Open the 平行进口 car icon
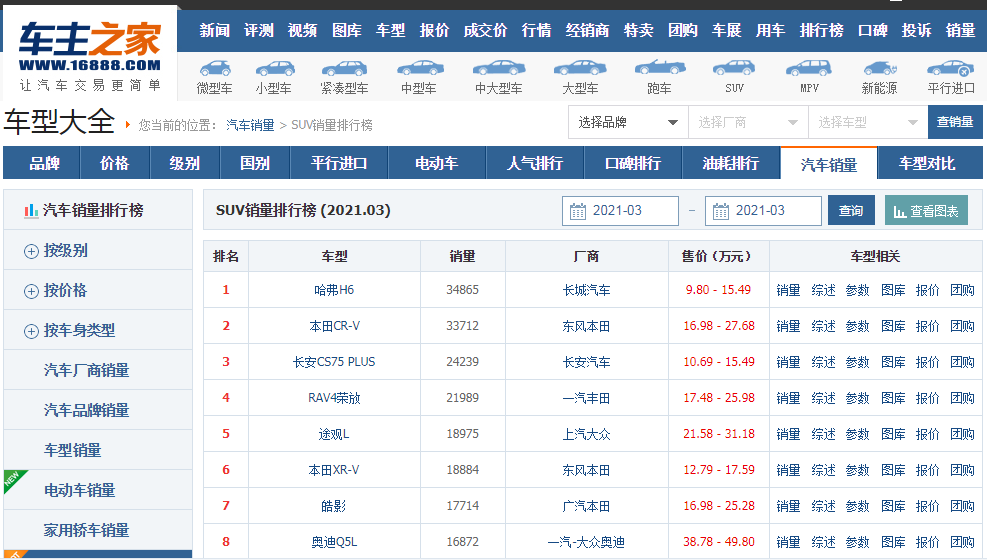The image size is (987, 560). point(950,67)
